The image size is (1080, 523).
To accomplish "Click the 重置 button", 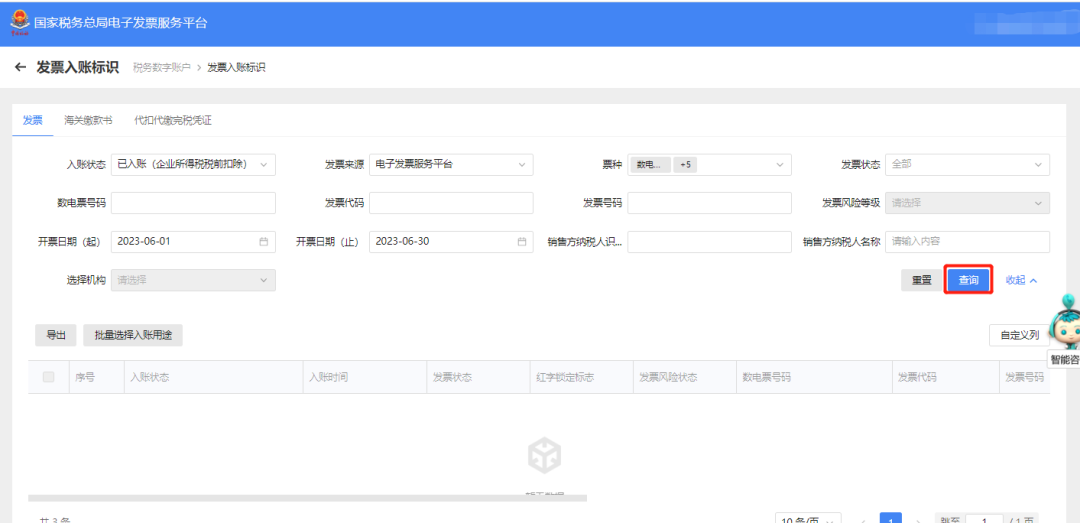I will tap(921, 280).
